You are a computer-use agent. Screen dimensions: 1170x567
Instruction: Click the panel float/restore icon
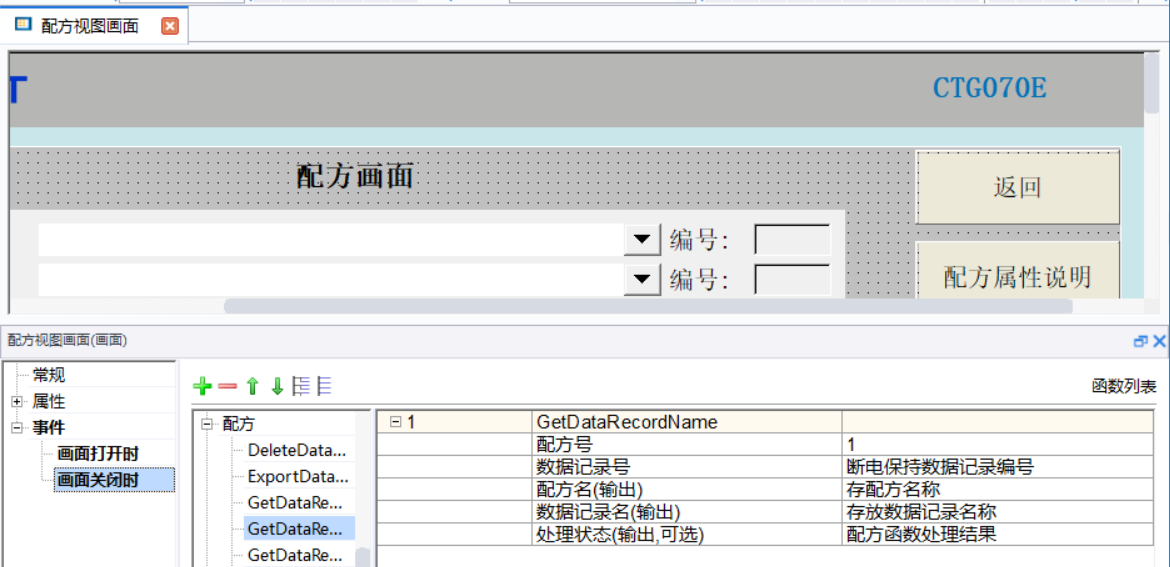1139,341
